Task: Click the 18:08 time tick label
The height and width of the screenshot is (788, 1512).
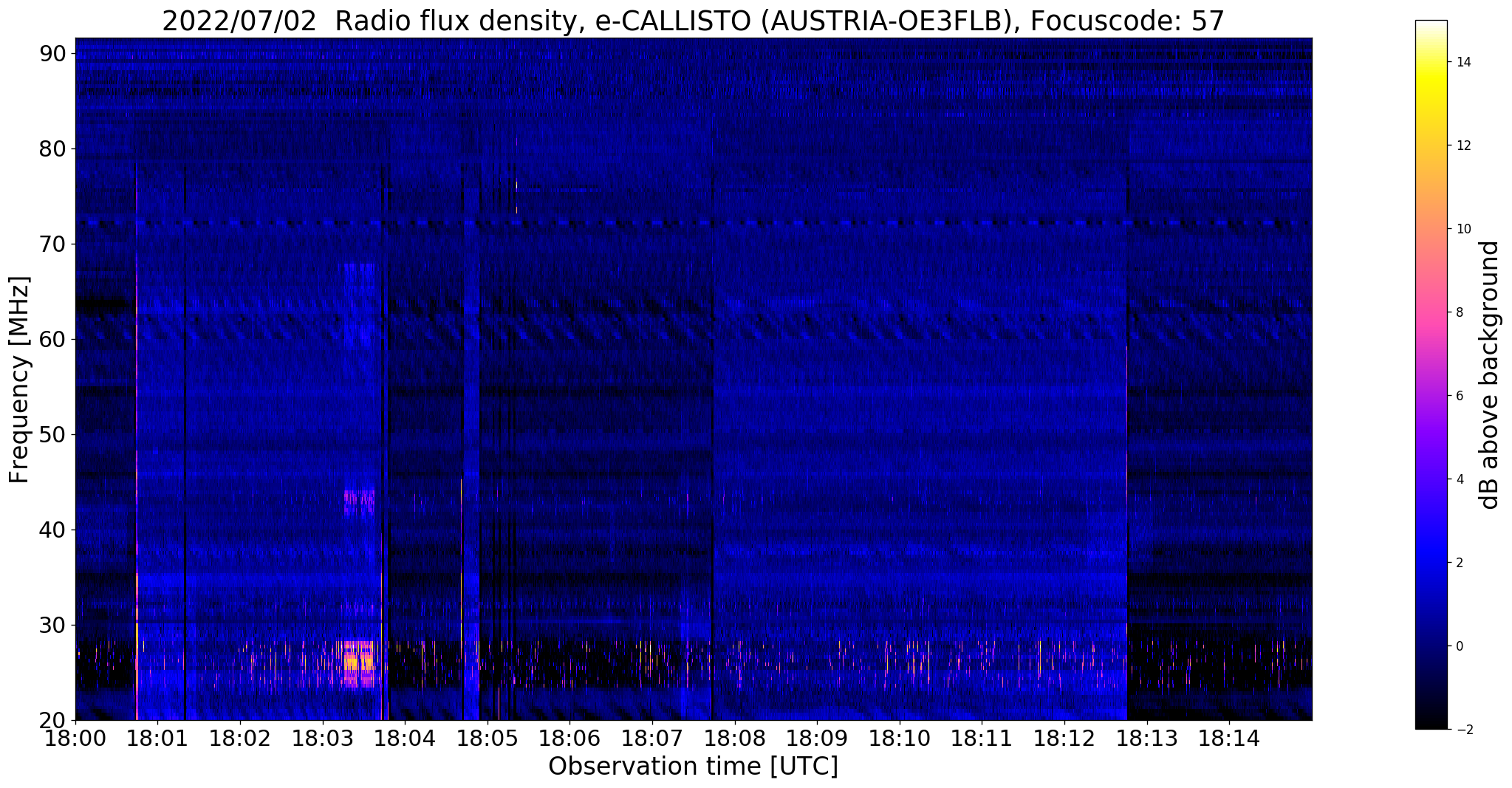Action: point(734,739)
